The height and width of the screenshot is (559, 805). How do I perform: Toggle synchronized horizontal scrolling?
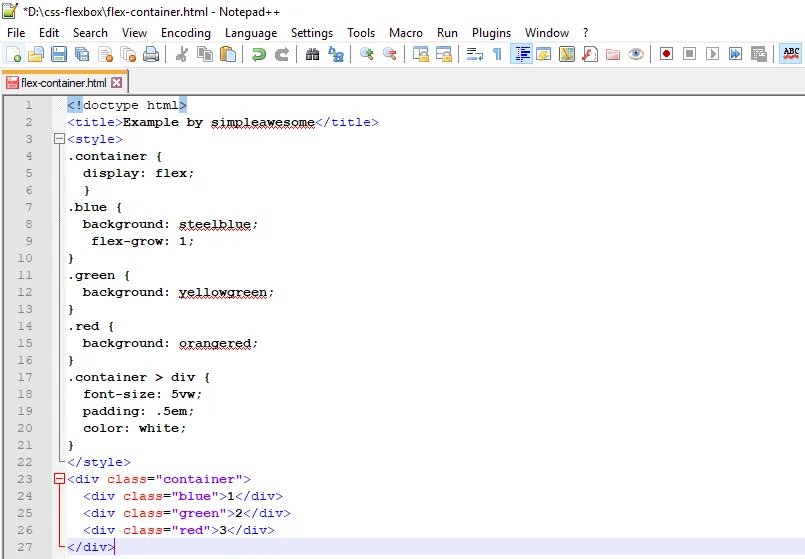click(x=444, y=54)
